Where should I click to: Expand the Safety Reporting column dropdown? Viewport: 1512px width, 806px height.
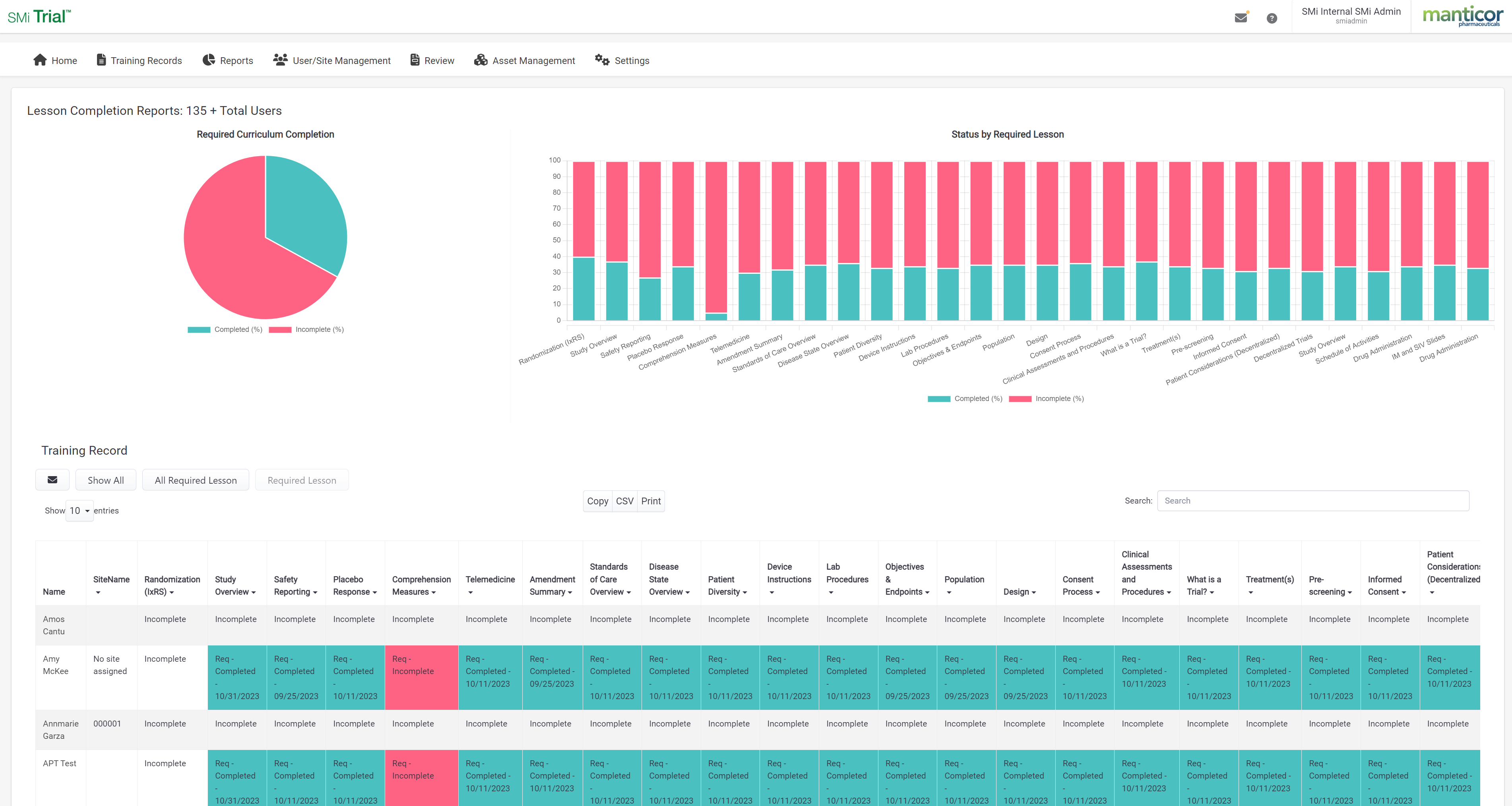point(315,592)
